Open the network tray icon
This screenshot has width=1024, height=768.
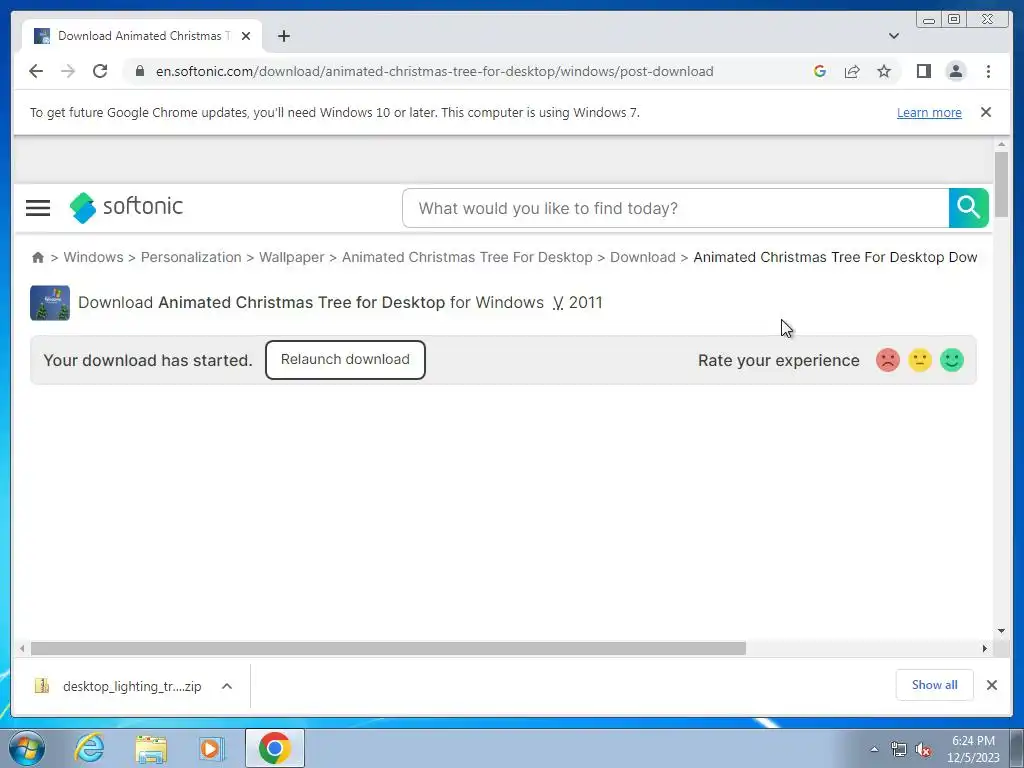(899, 749)
